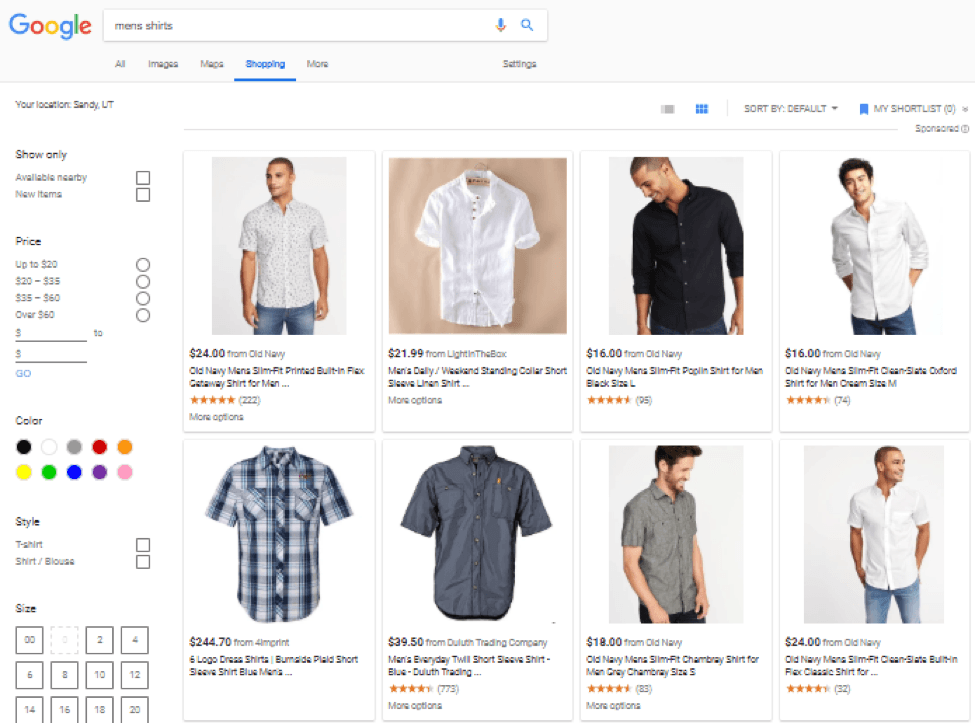Enable the Available nearby checkbox
The image size is (975, 723).
pos(143,178)
